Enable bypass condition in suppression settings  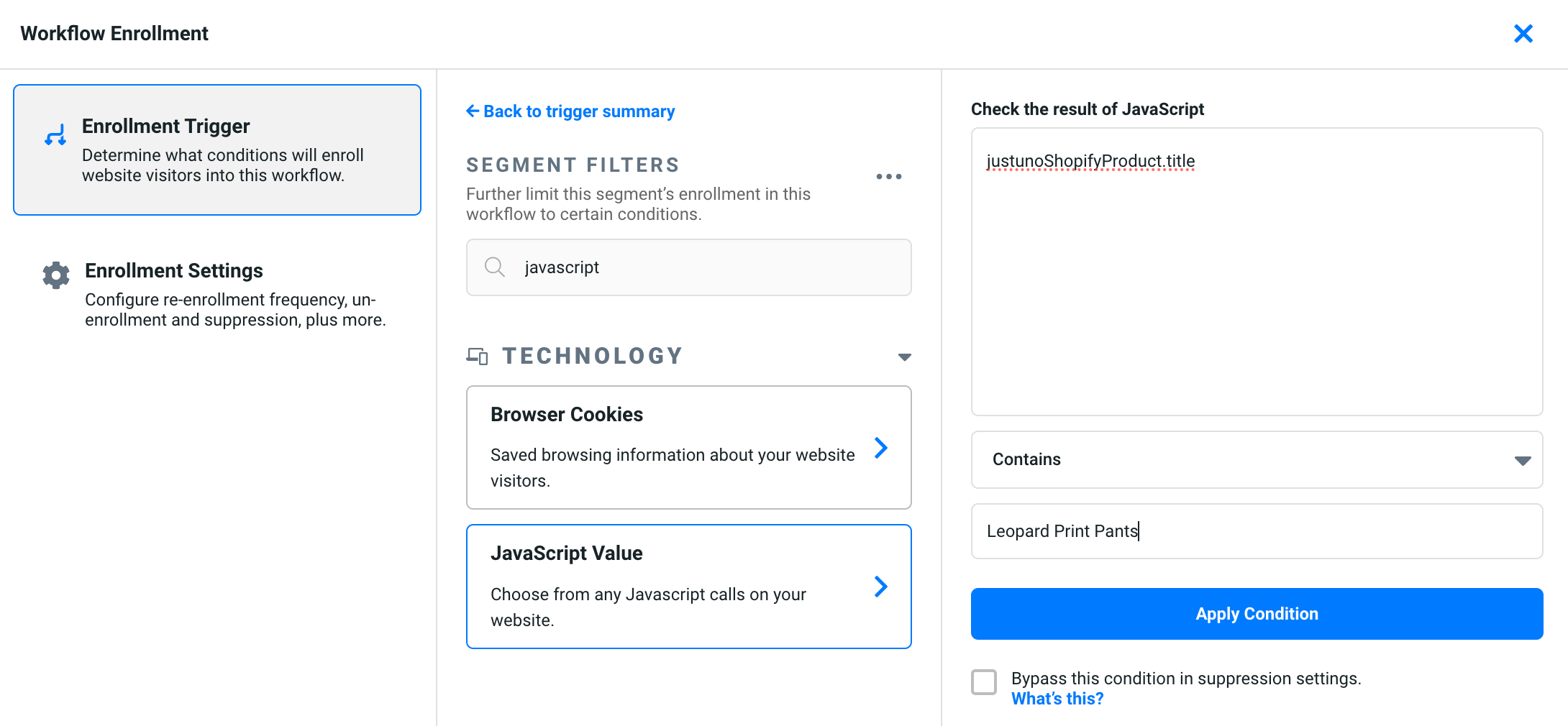coord(984,681)
